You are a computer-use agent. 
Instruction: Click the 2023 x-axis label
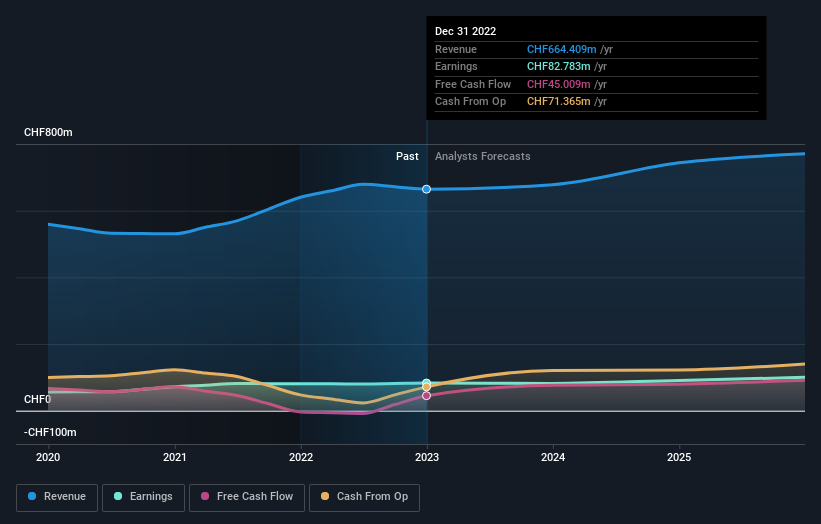(427, 457)
